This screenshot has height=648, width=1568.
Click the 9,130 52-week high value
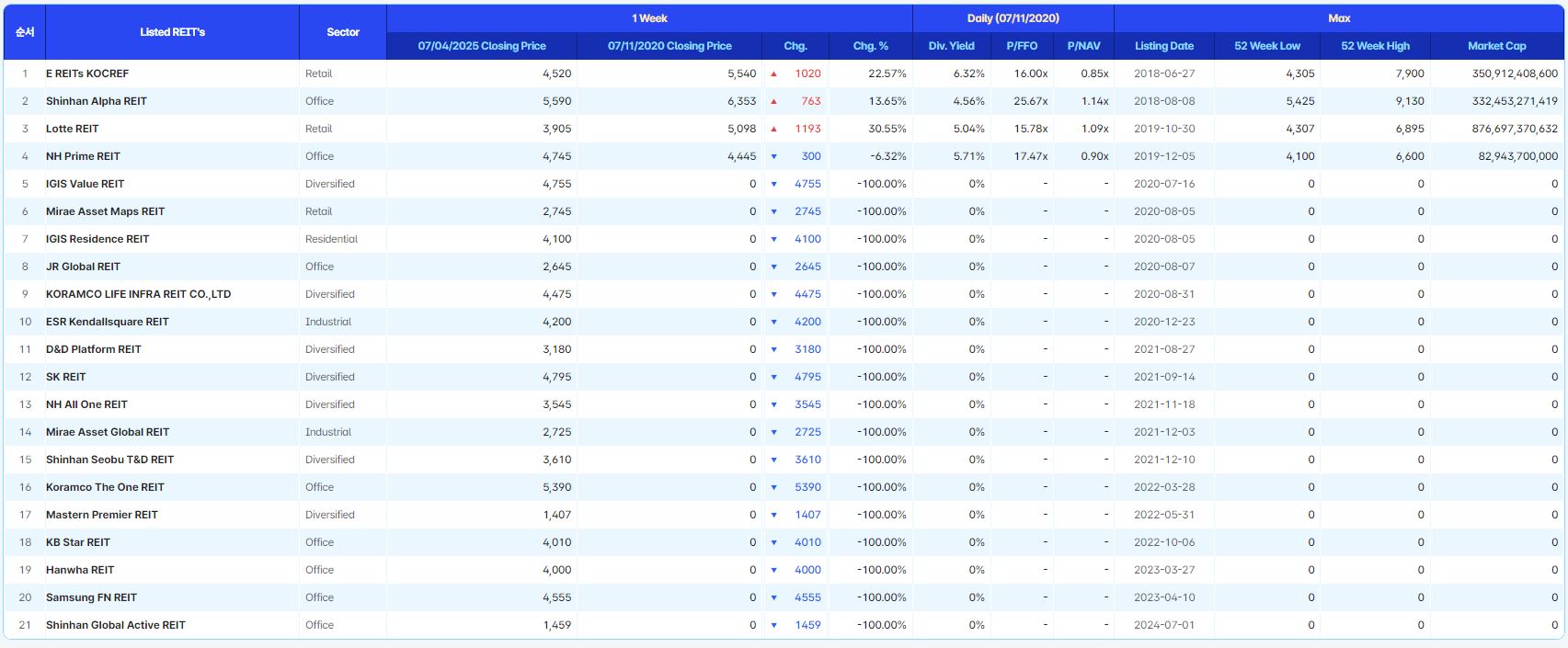click(x=1410, y=101)
